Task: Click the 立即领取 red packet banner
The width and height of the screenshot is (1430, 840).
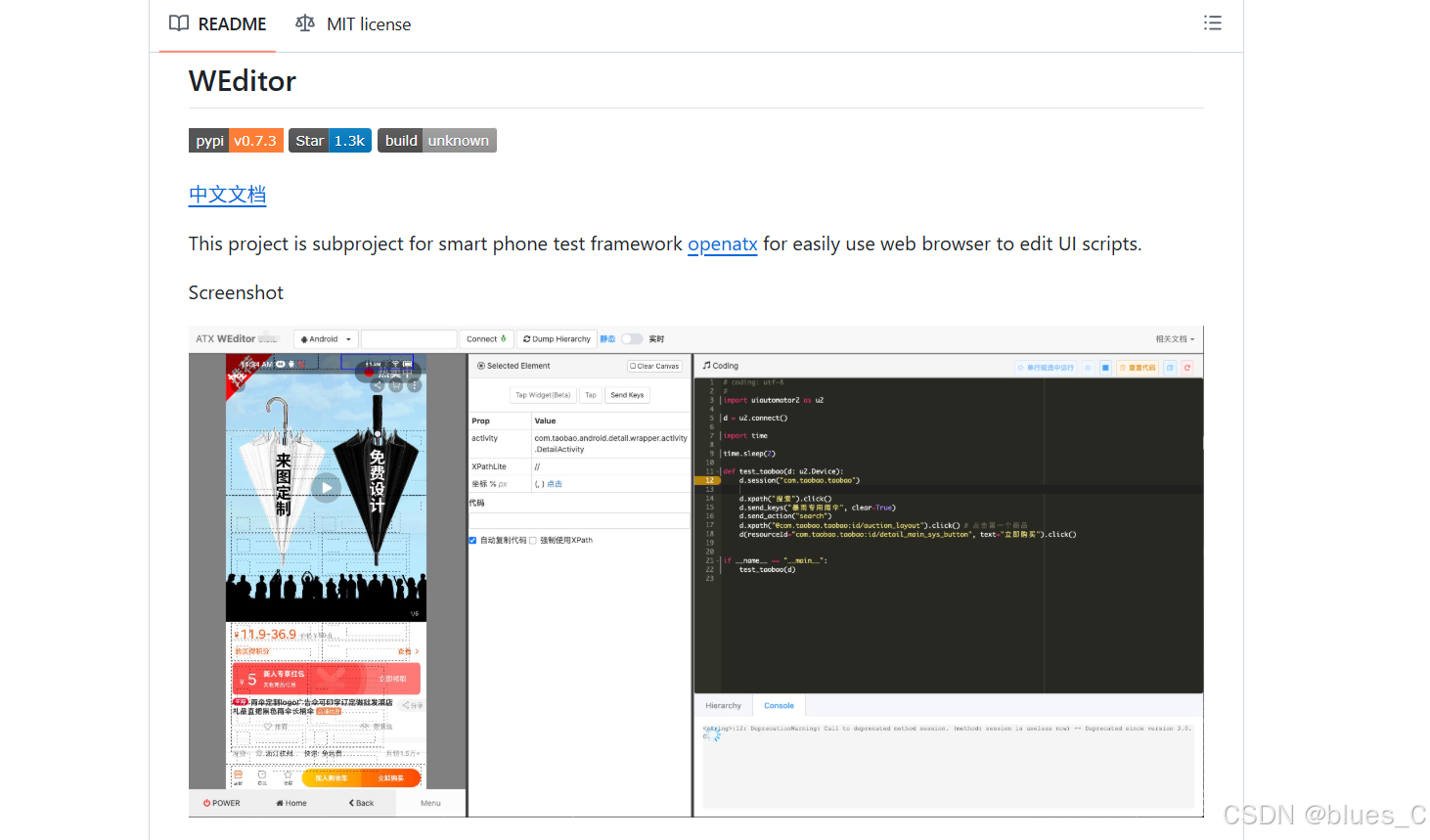Action: coord(327,679)
